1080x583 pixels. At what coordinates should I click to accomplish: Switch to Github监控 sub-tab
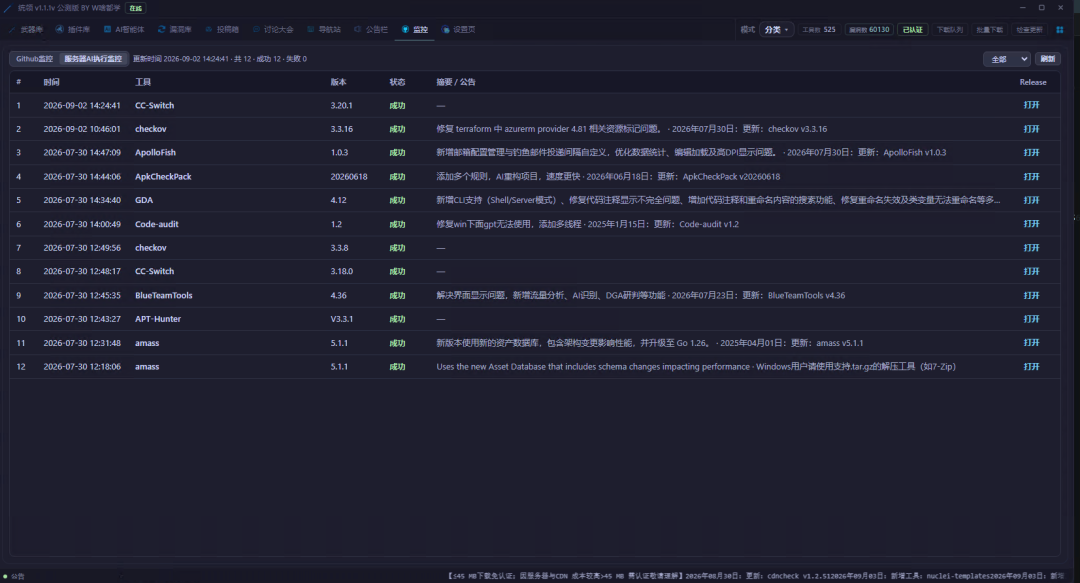[x=34, y=59]
